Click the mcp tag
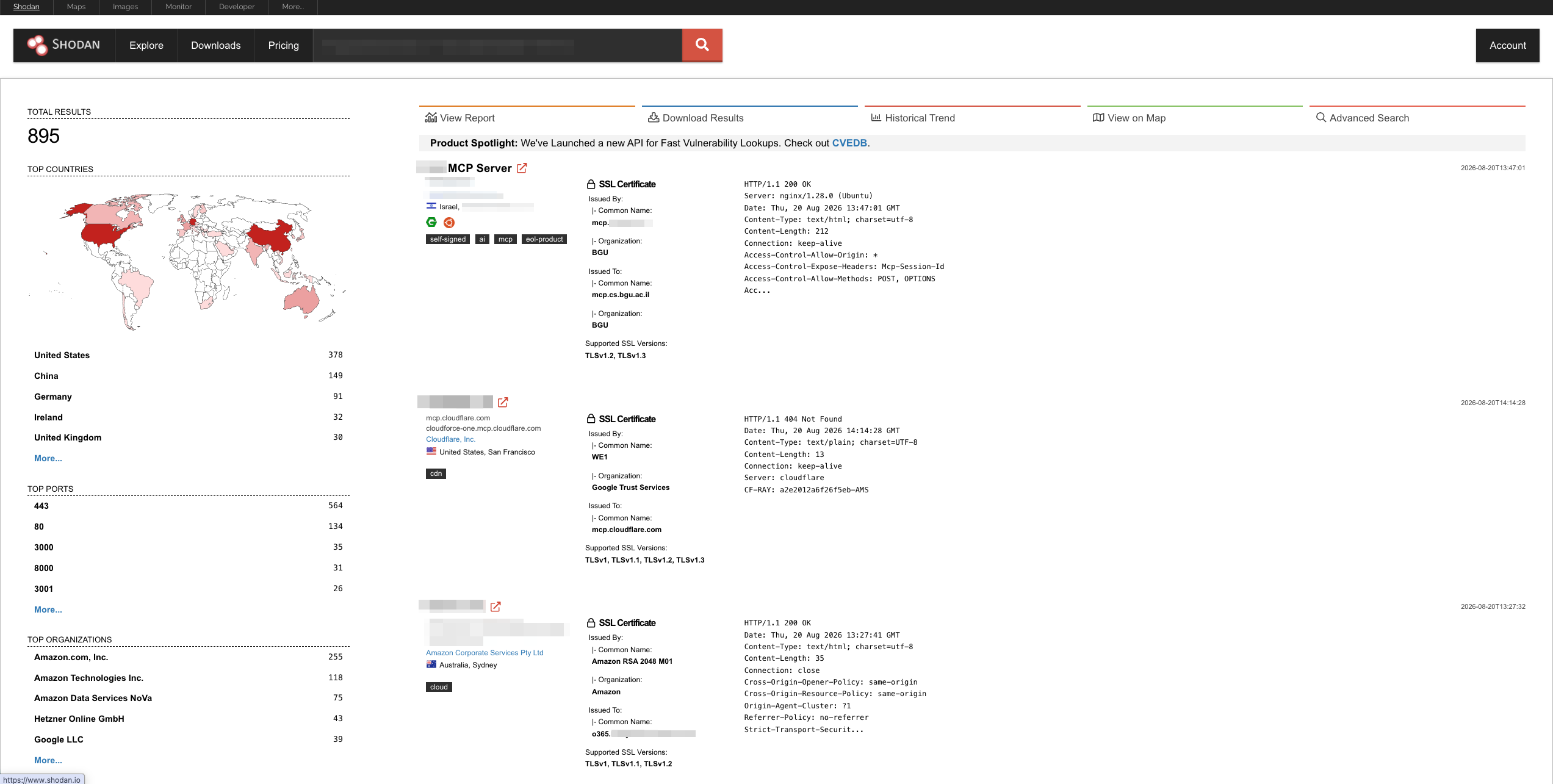The image size is (1553, 784). (x=505, y=239)
